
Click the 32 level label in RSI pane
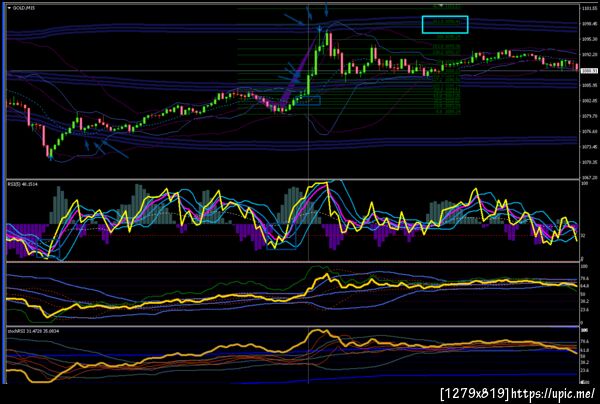pyautogui.click(x=583, y=236)
